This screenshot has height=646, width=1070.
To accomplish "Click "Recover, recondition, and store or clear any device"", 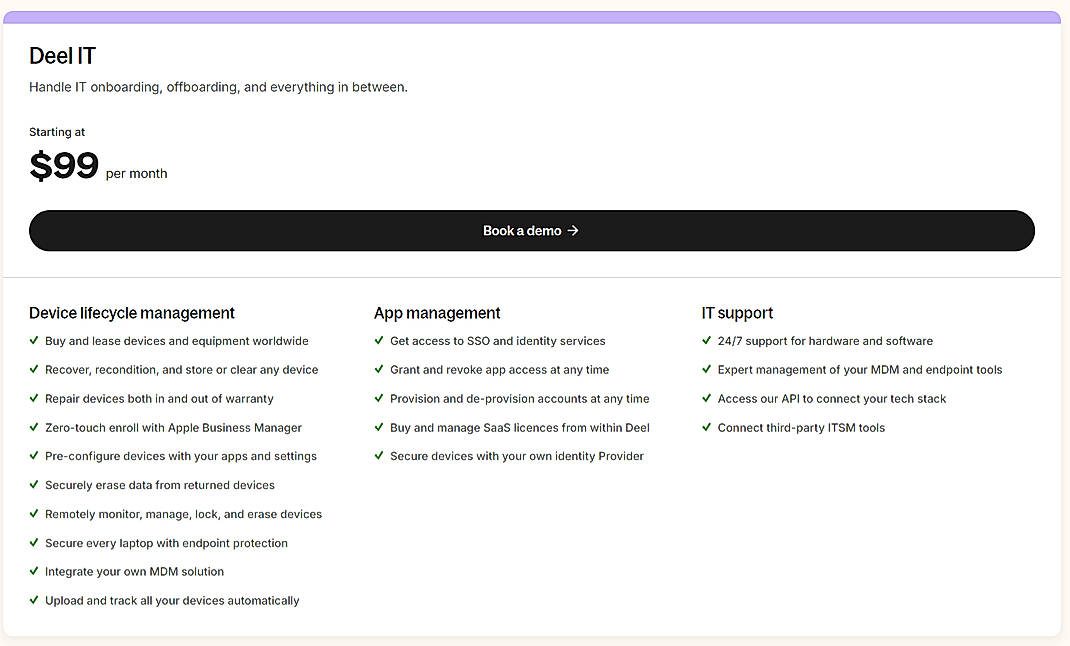I will (182, 370).
